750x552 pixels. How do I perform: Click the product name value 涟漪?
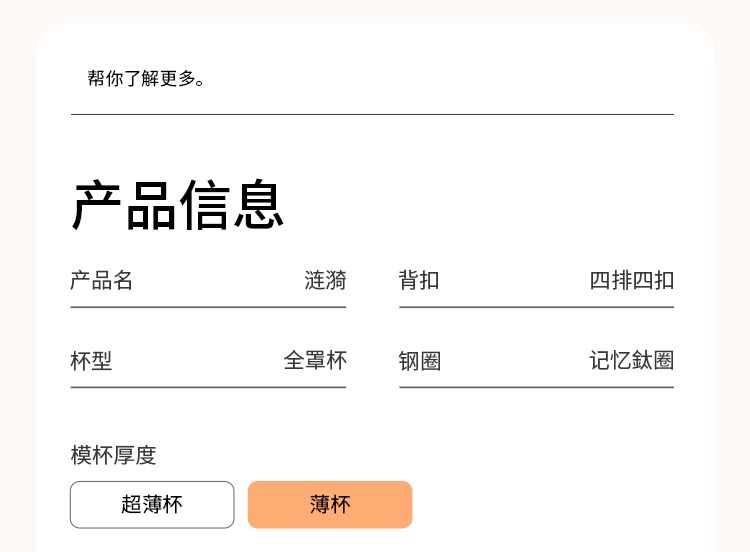[x=325, y=280]
